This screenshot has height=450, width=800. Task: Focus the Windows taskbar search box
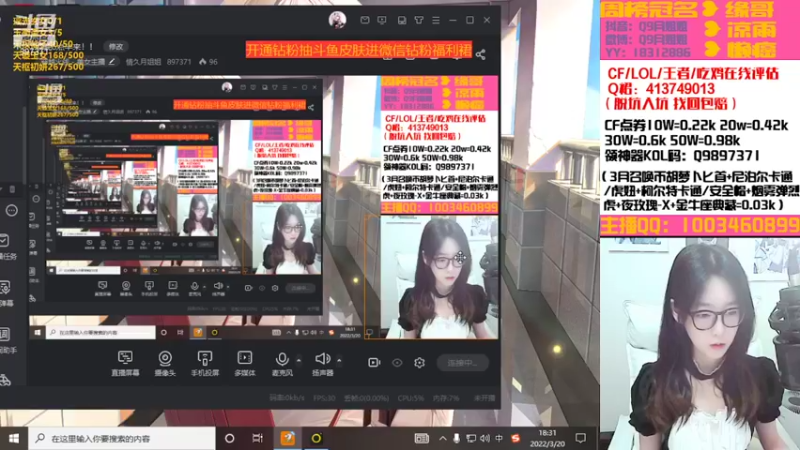(122, 438)
